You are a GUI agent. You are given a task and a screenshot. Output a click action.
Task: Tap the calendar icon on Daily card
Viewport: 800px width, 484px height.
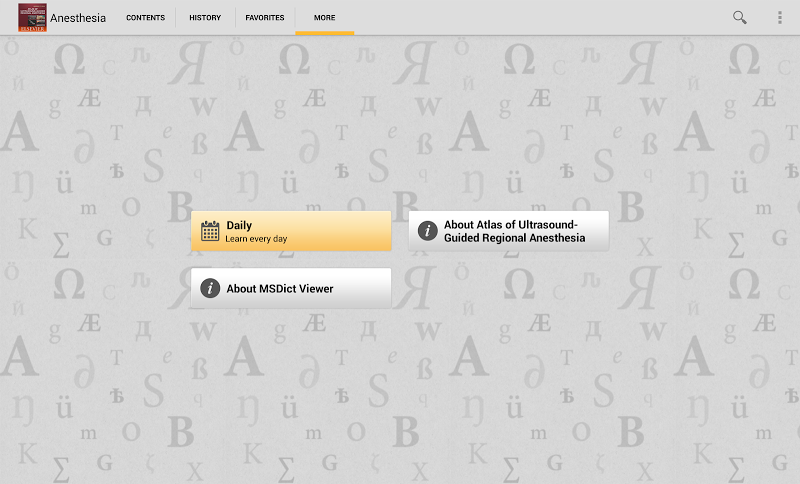[x=210, y=231]
